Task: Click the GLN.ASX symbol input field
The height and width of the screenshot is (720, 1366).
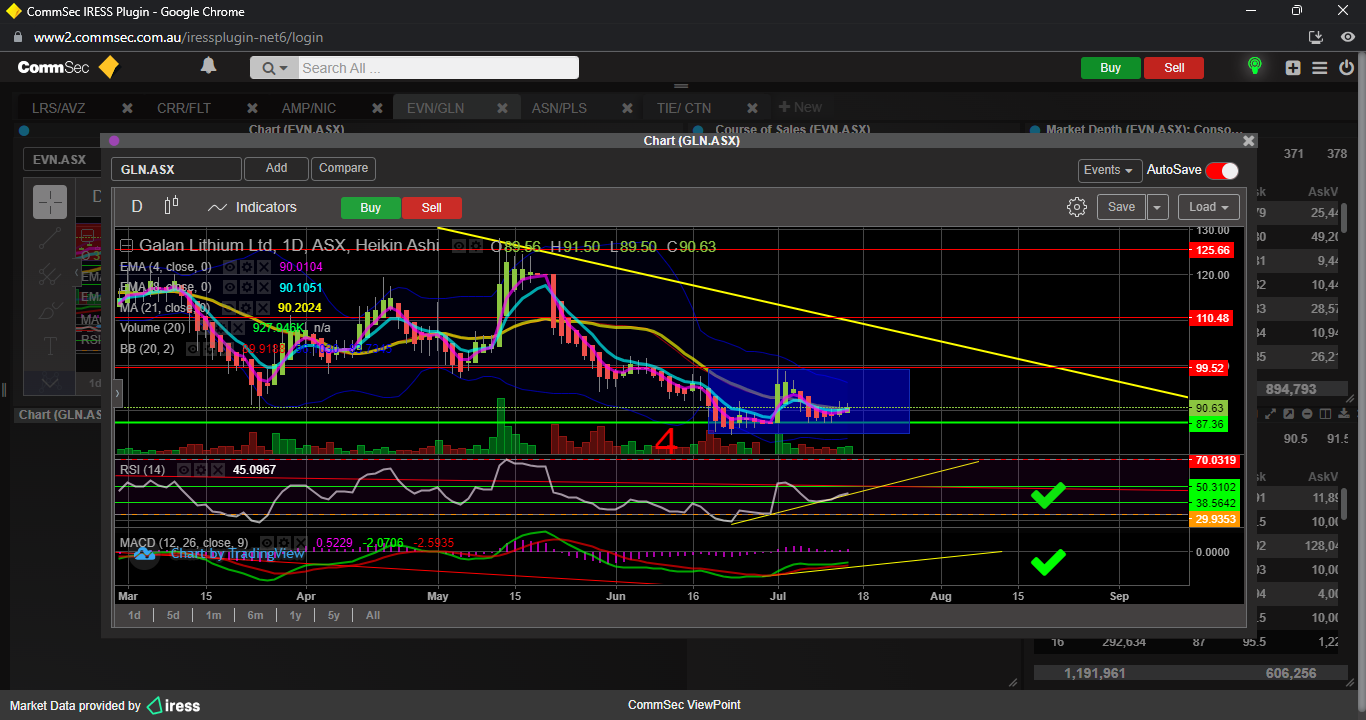Action: (176, 169)
